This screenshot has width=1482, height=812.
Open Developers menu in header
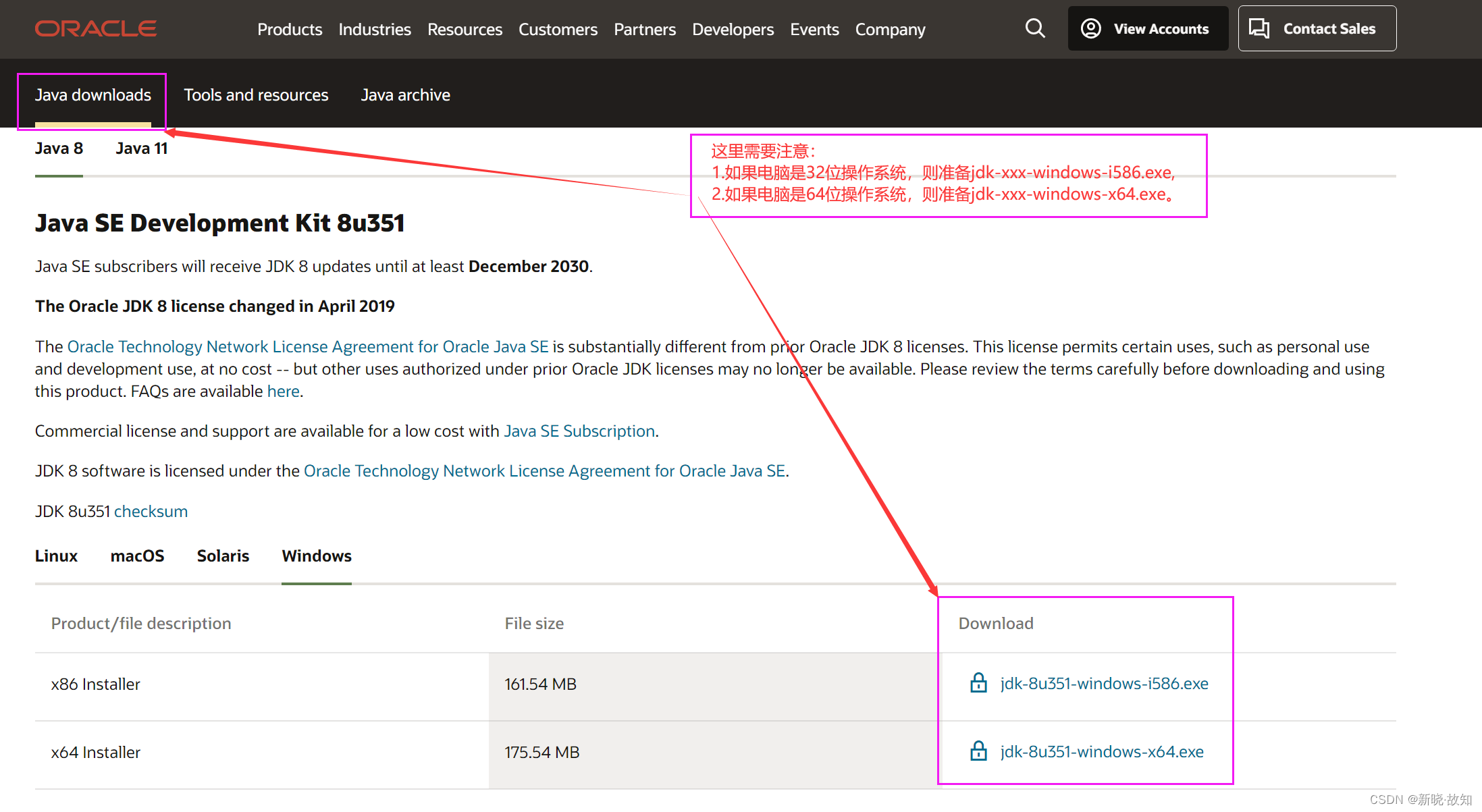click(733, 30)
